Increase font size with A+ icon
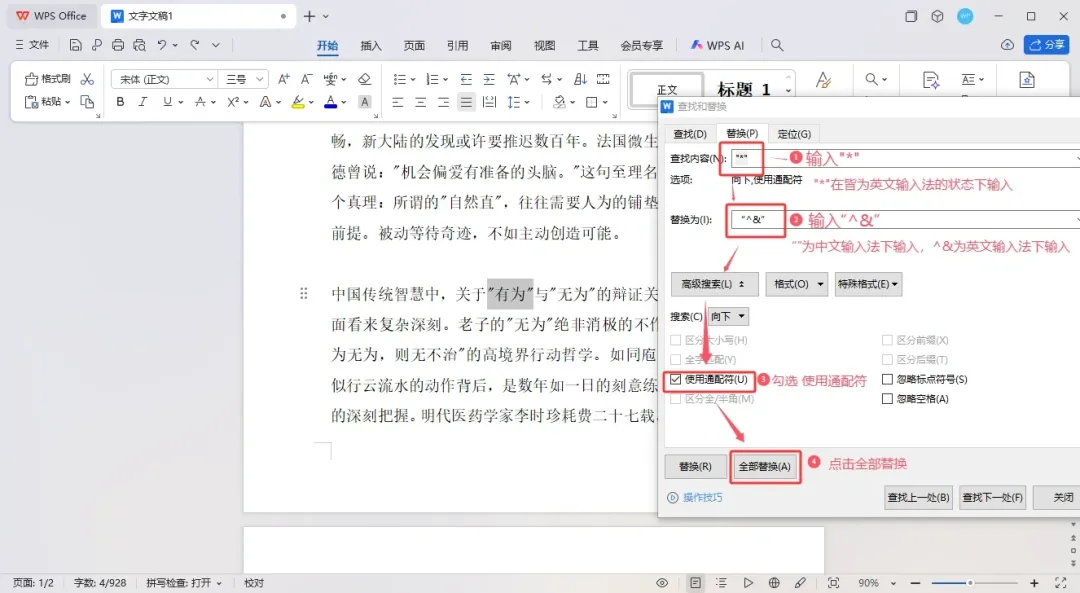 (284, 79)
